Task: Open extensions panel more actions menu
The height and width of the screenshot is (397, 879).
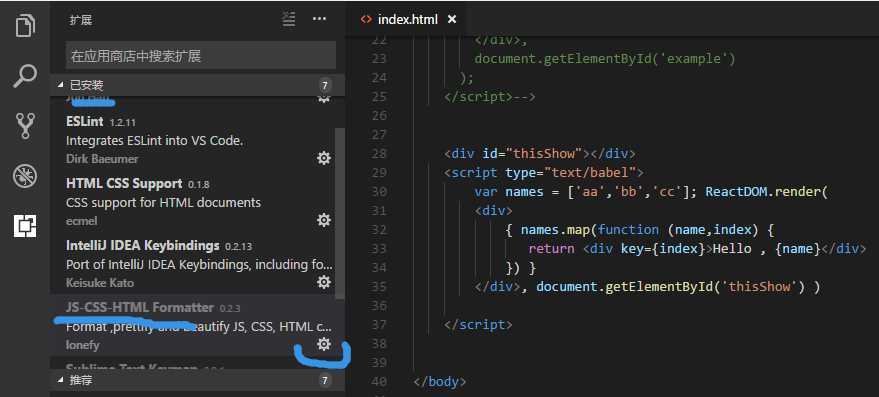Action: pos(319,19)
